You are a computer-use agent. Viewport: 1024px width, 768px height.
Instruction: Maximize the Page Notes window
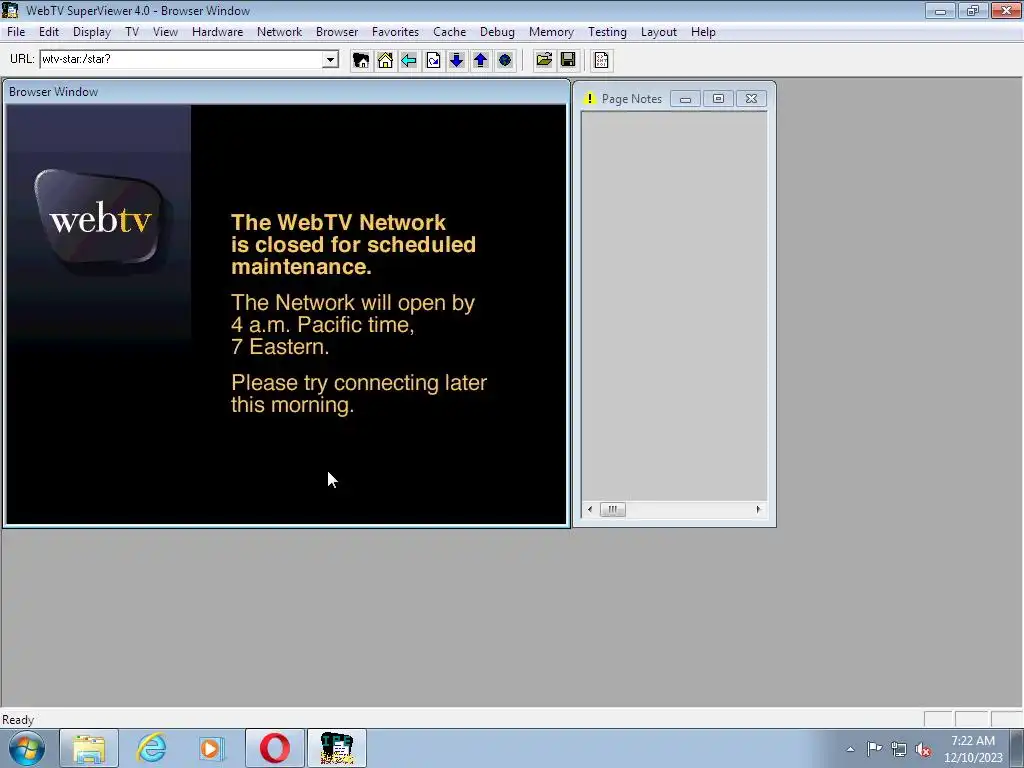click(x=718, y=99)
